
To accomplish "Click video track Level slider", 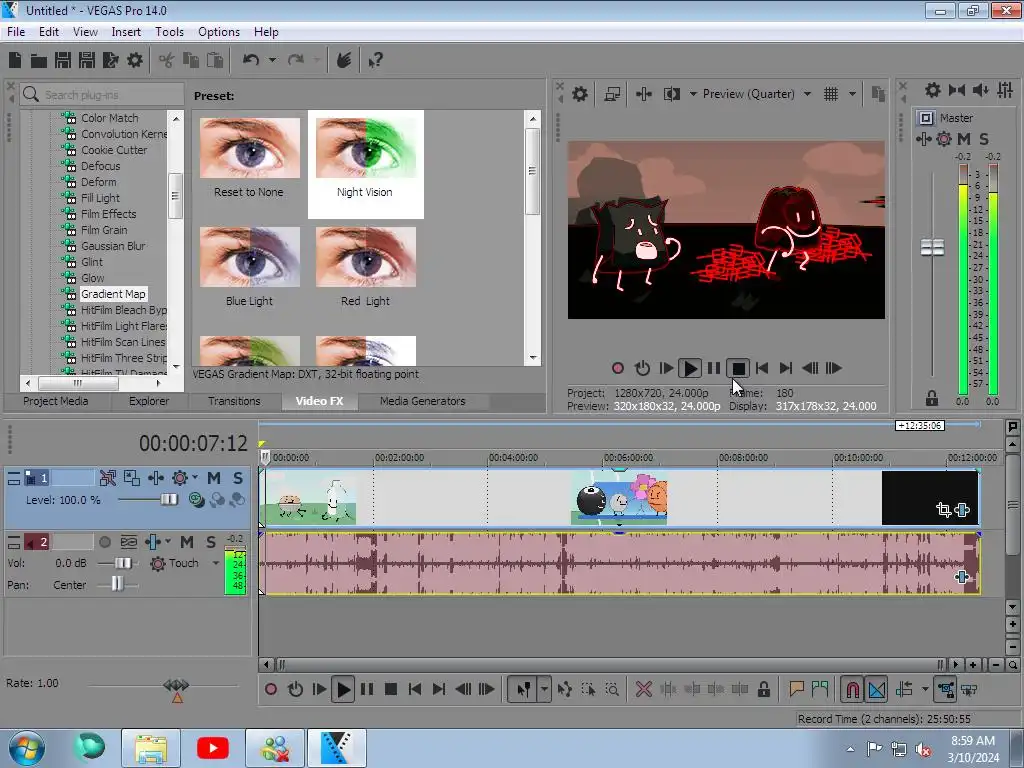I will tap(168, 500).
